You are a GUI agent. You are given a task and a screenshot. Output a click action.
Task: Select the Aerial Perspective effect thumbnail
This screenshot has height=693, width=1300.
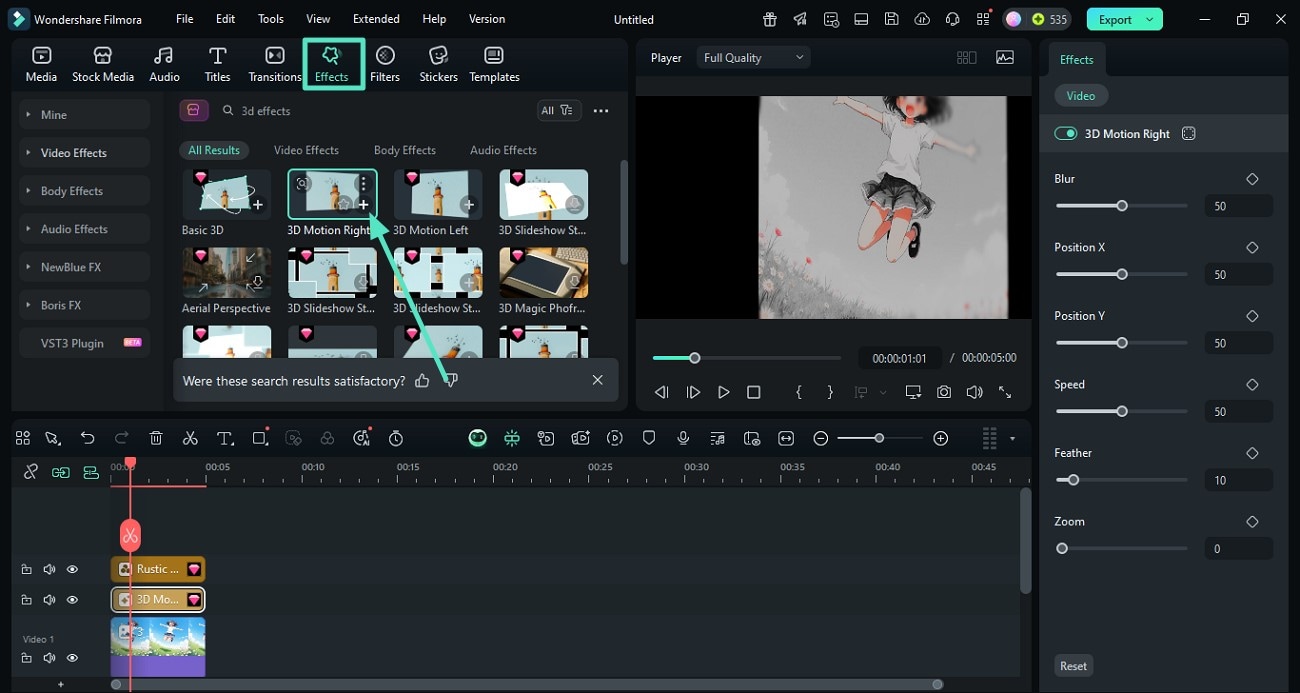click(226, 272)
